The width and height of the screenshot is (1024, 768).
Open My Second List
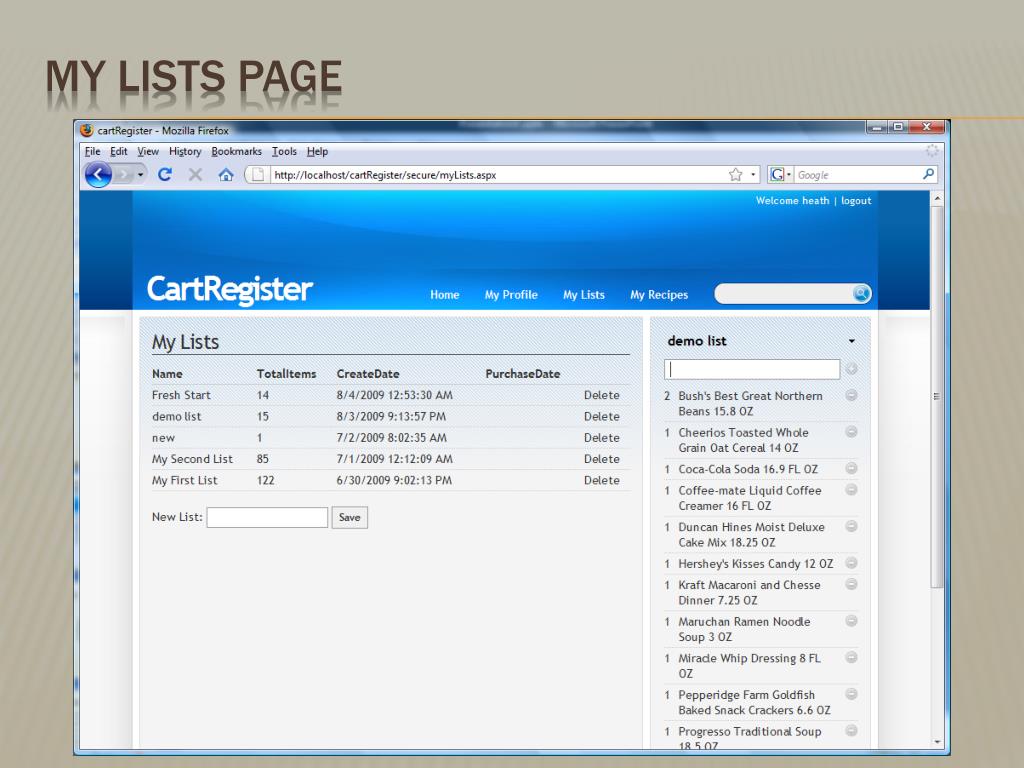tap(192, 459)
